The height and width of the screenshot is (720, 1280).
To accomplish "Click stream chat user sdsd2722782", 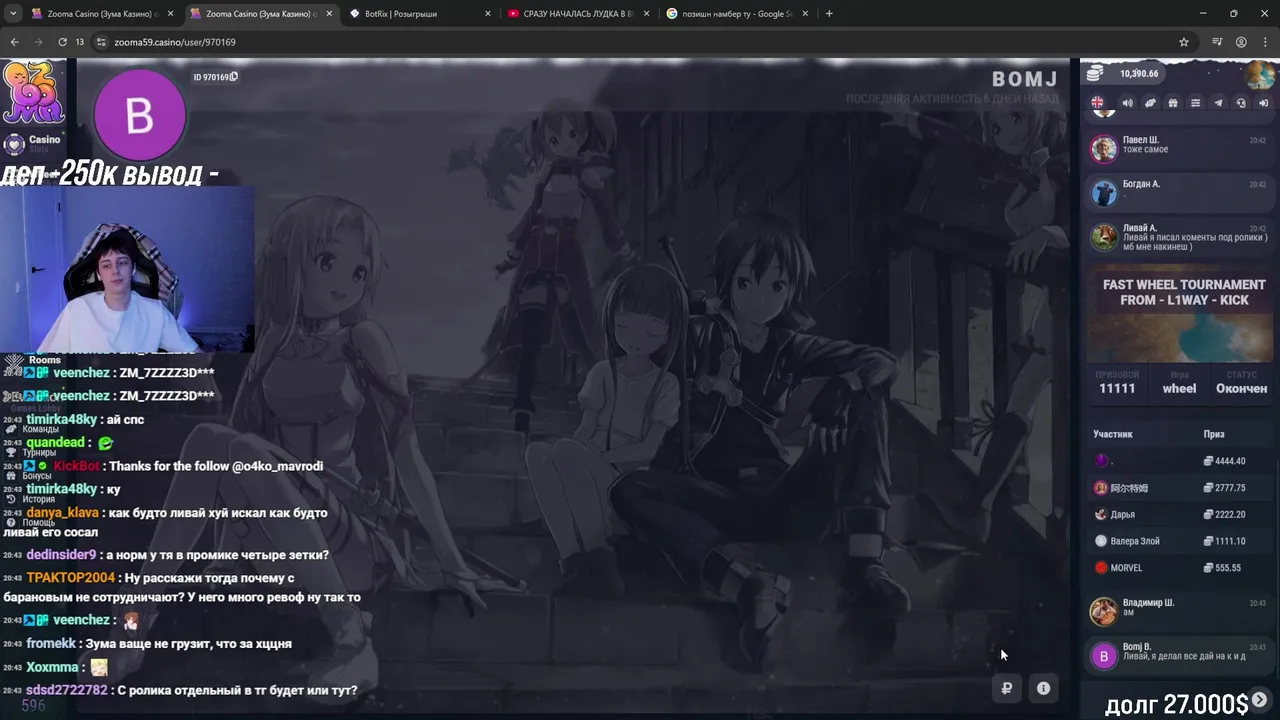I will [67, 690].
